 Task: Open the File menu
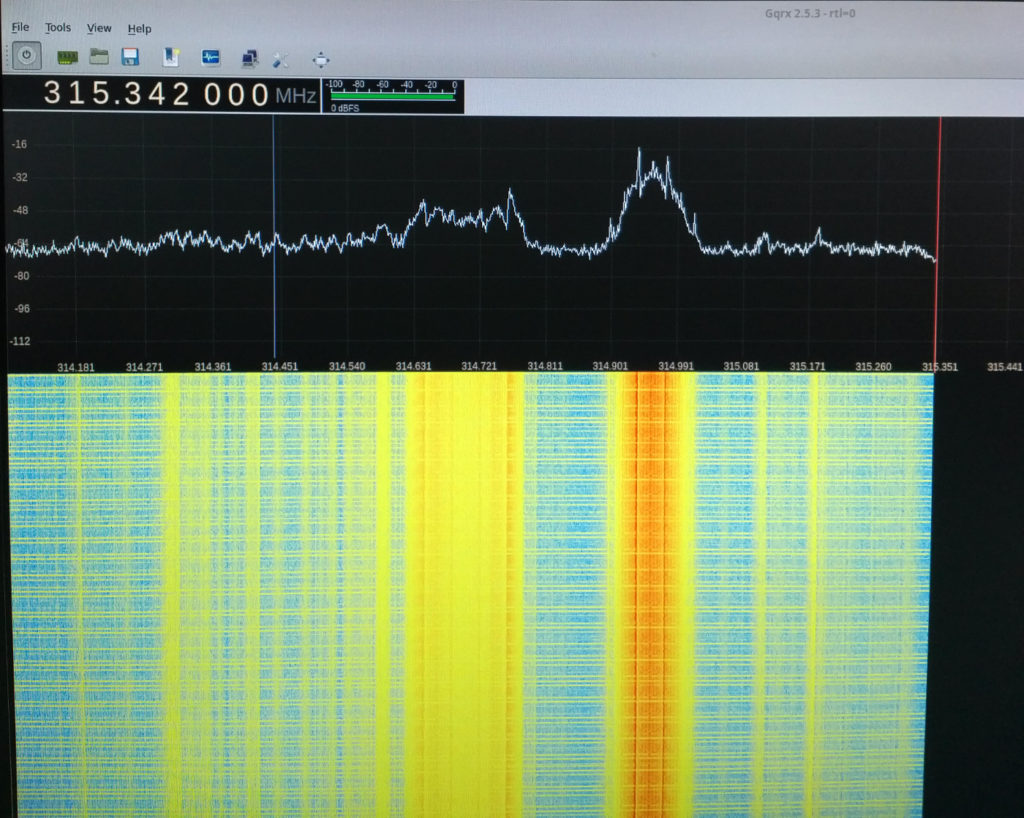pos(20,28)
